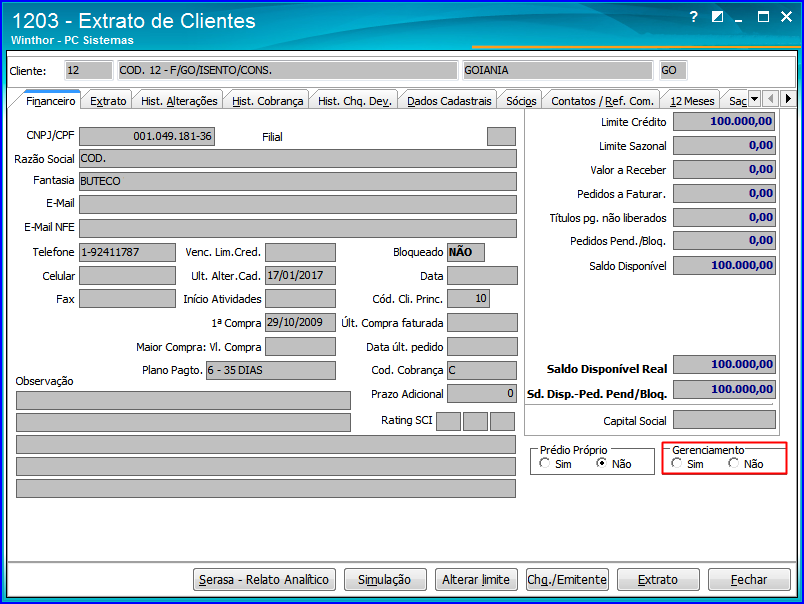Click the Últ. Compra faturada field
804x604 pixels.
click(x=482, y=323)
